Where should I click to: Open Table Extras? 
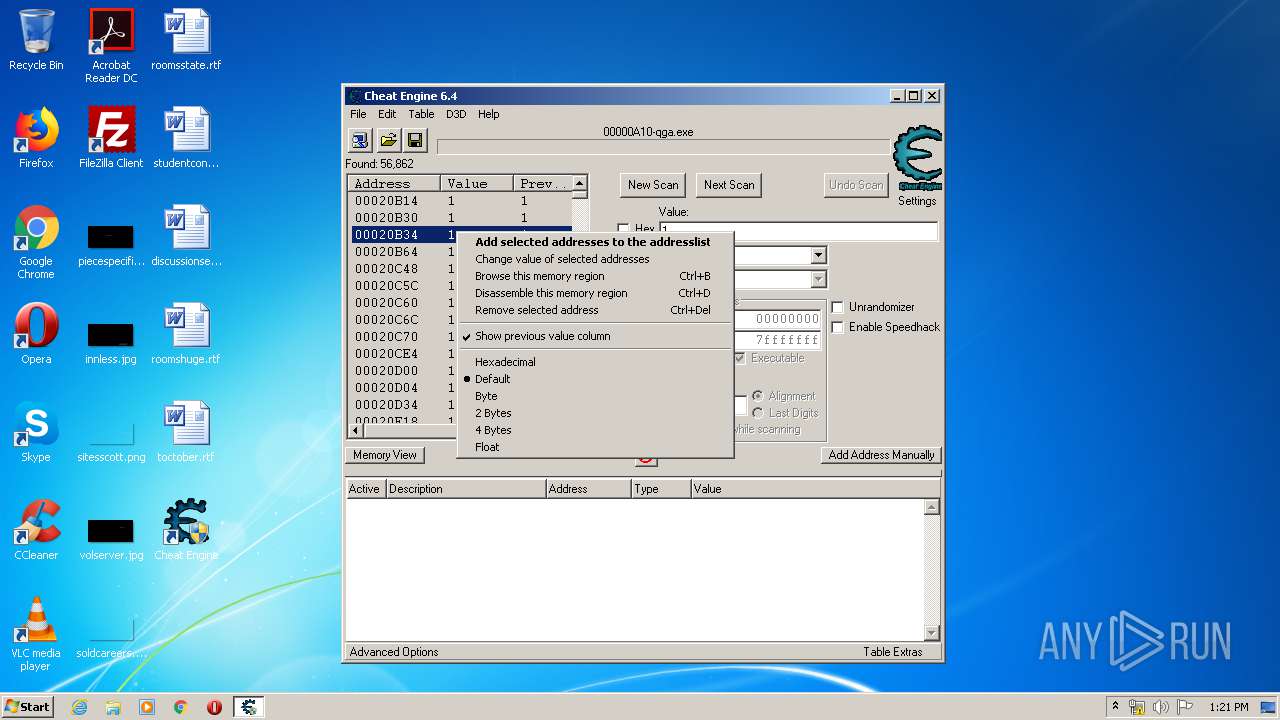tap(893, 652)
